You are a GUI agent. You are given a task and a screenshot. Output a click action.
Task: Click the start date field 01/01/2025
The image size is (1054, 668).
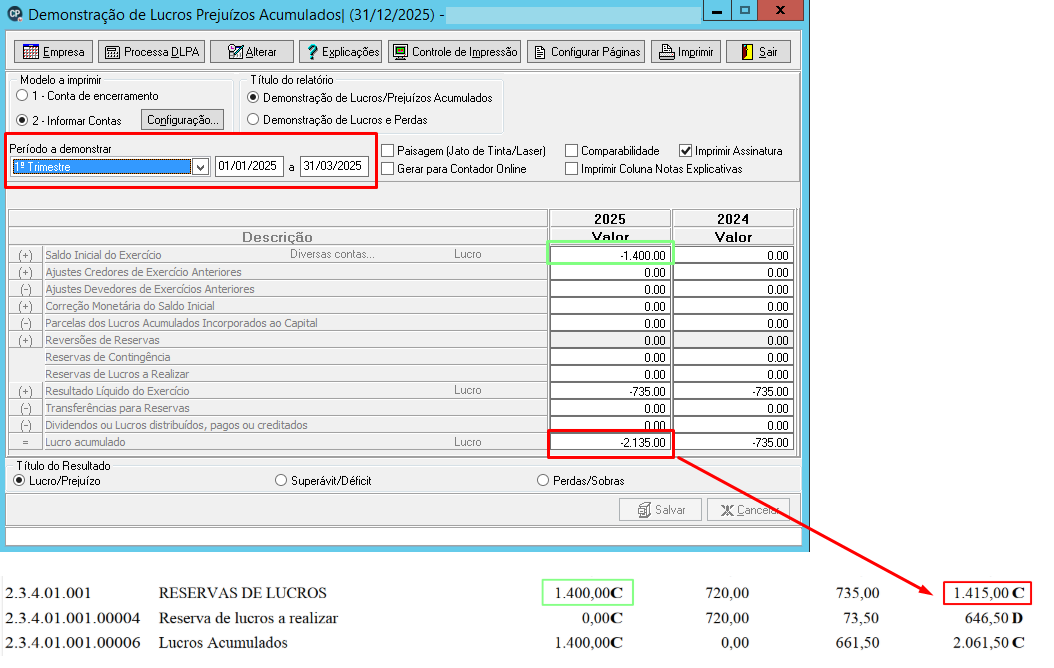coord(249,166)
